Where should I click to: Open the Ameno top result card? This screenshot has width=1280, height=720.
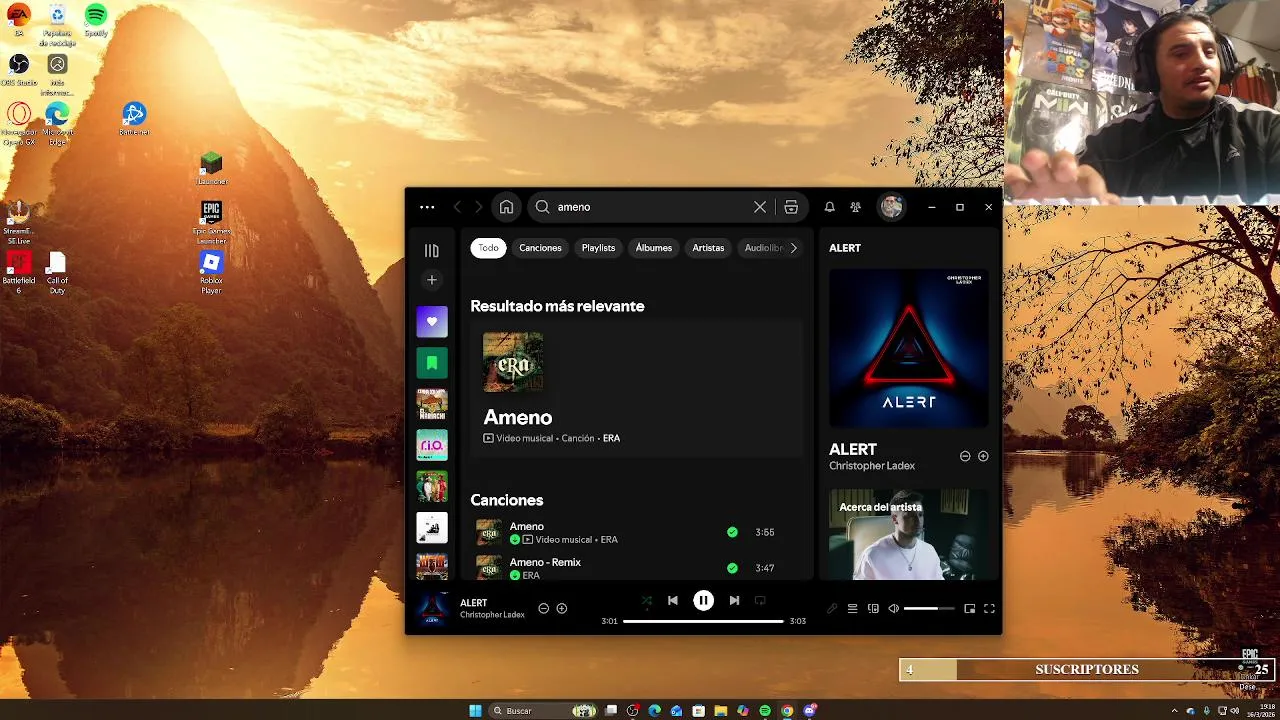pos(637,389)
